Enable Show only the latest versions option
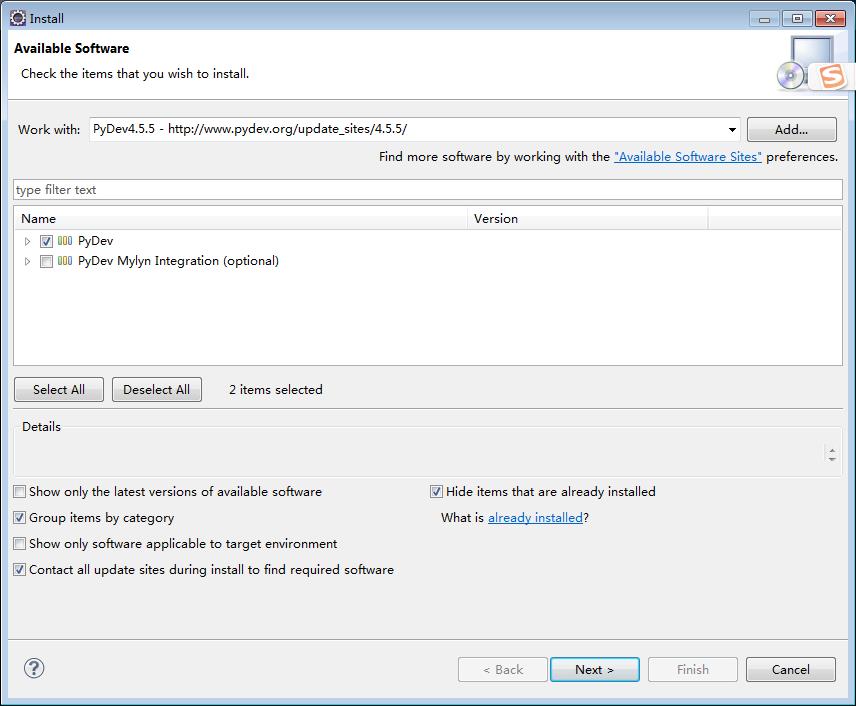This screenshot has height=706, width=856. [x=20, y=492]
